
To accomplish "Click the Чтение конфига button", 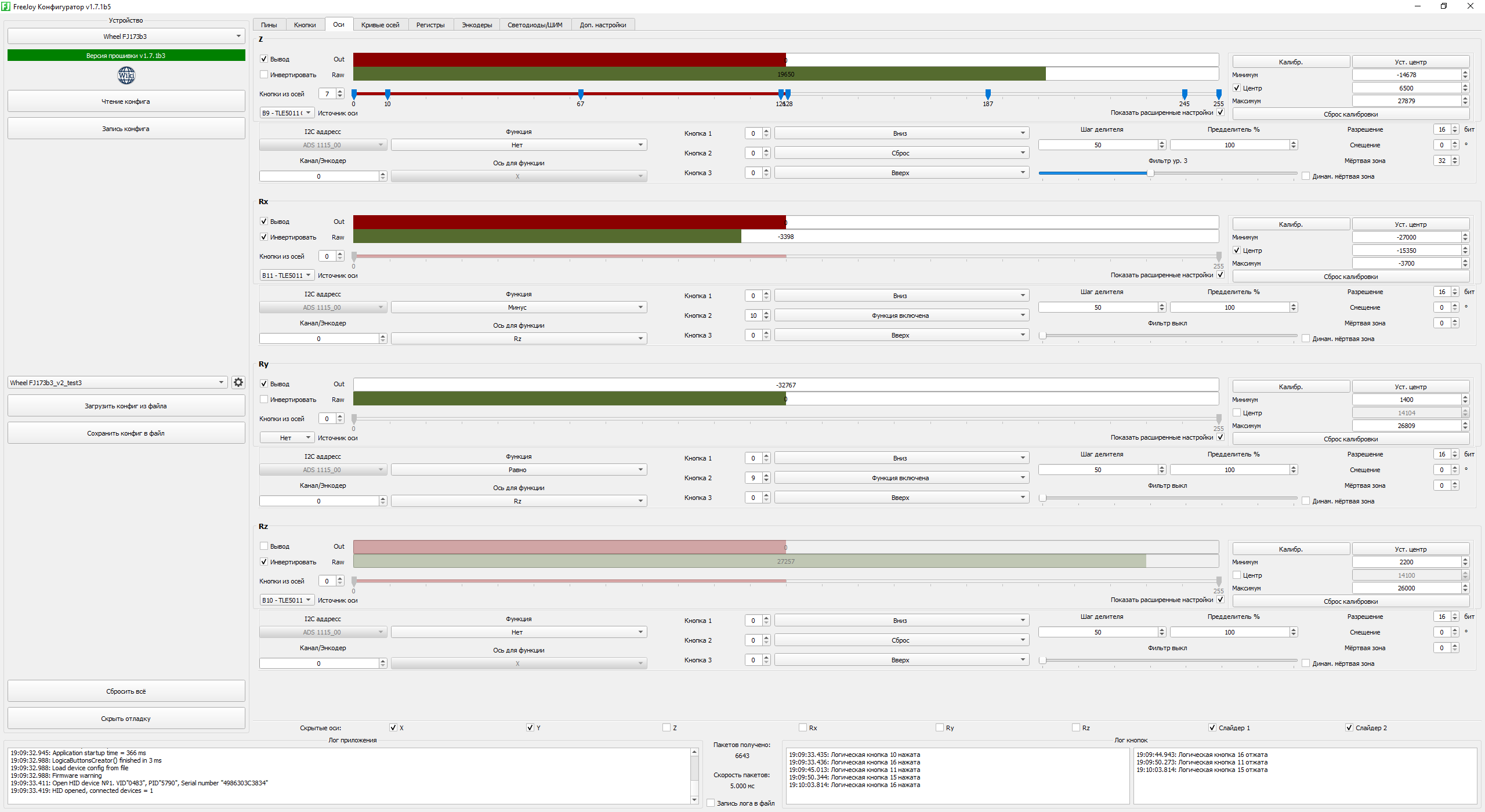I will point(126,101).
